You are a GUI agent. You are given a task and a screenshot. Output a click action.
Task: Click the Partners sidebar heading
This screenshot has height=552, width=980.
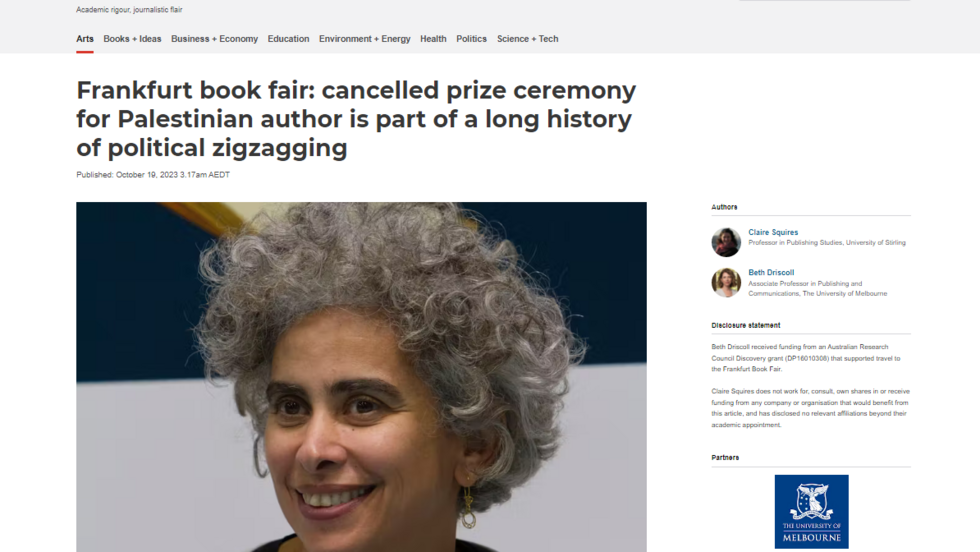point(725,458)
